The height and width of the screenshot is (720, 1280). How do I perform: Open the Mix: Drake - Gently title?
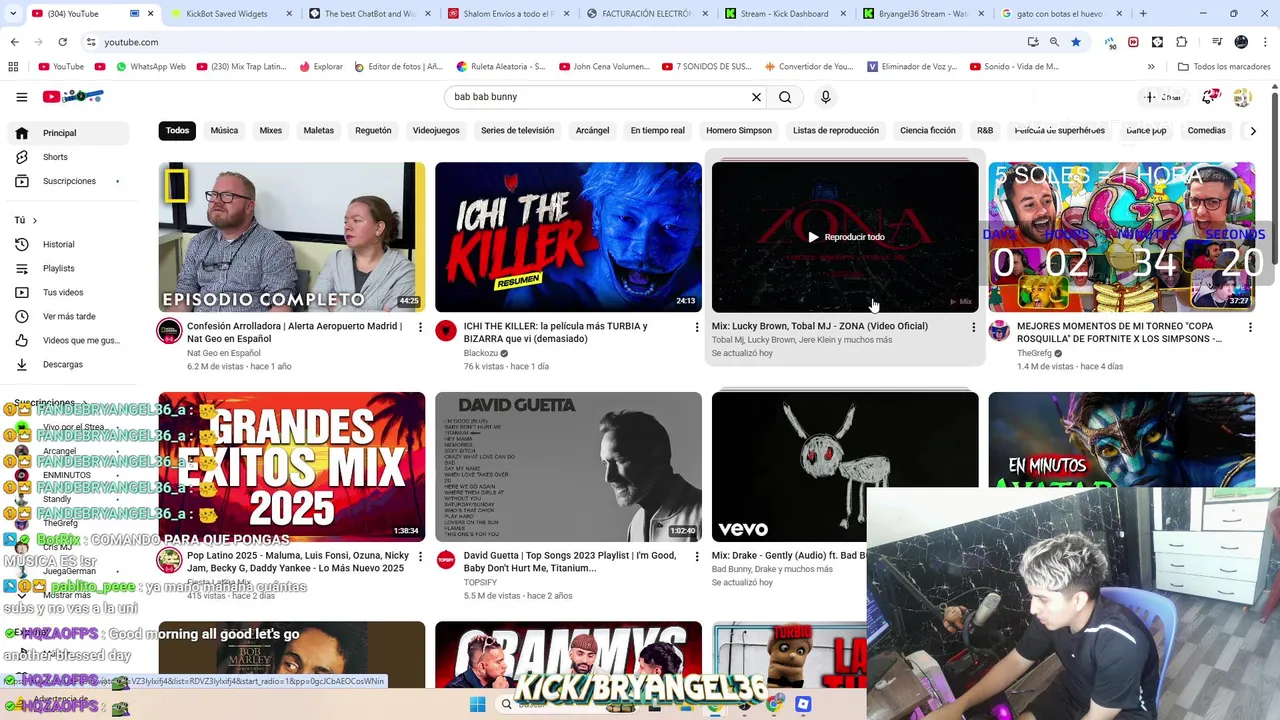click(x=789, y=556)
